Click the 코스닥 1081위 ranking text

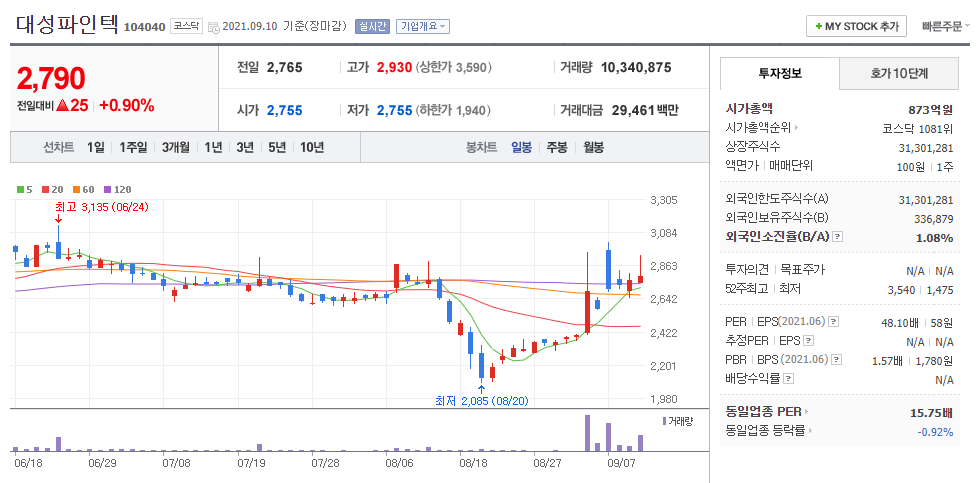pyautogui.click(x=917, y=129)
